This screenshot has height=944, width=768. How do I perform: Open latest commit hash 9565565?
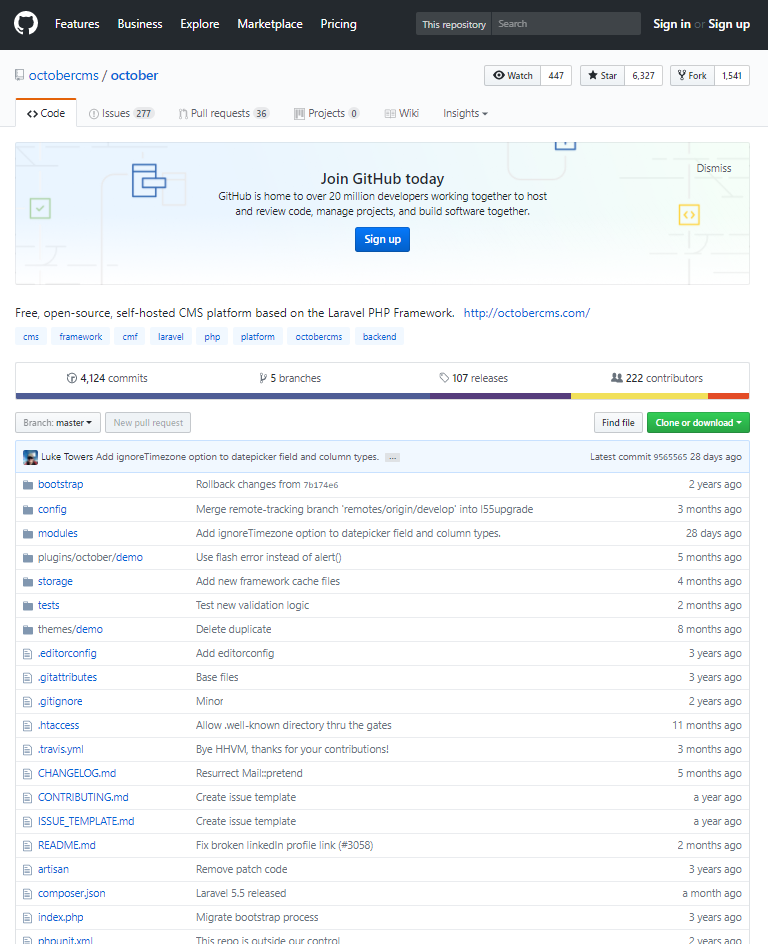tap(670, 457)
